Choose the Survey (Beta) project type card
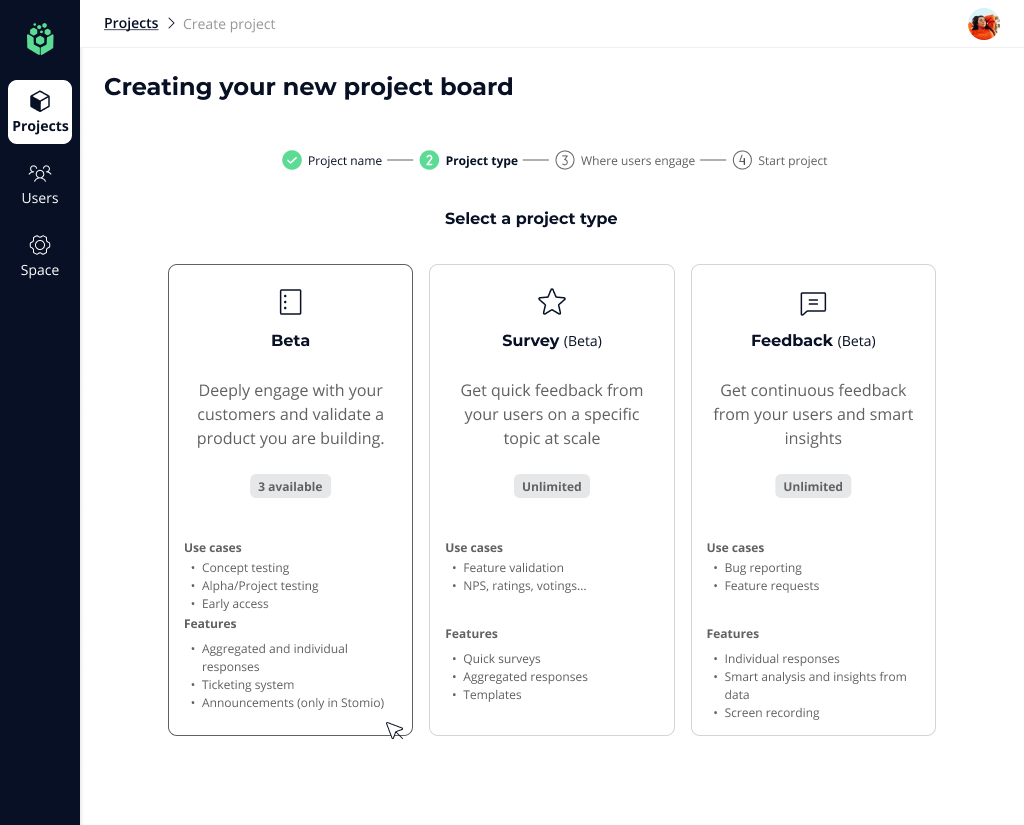This screenshot has width=1024, height=825. pos(552,500)
